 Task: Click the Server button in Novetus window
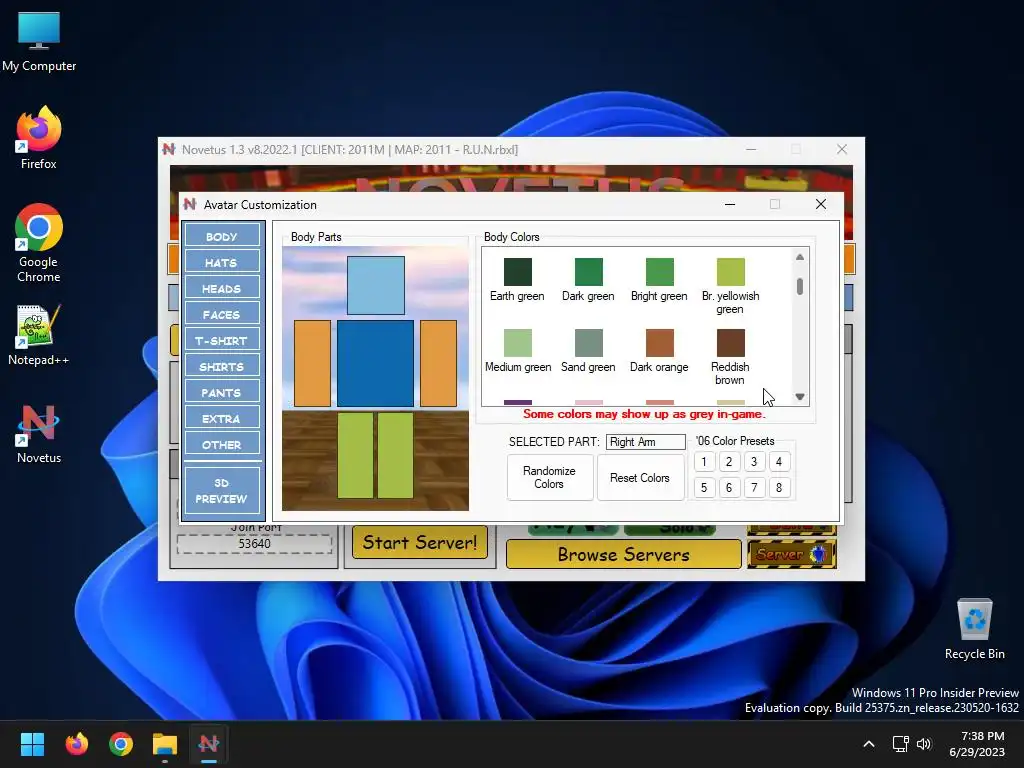(792, 554)
